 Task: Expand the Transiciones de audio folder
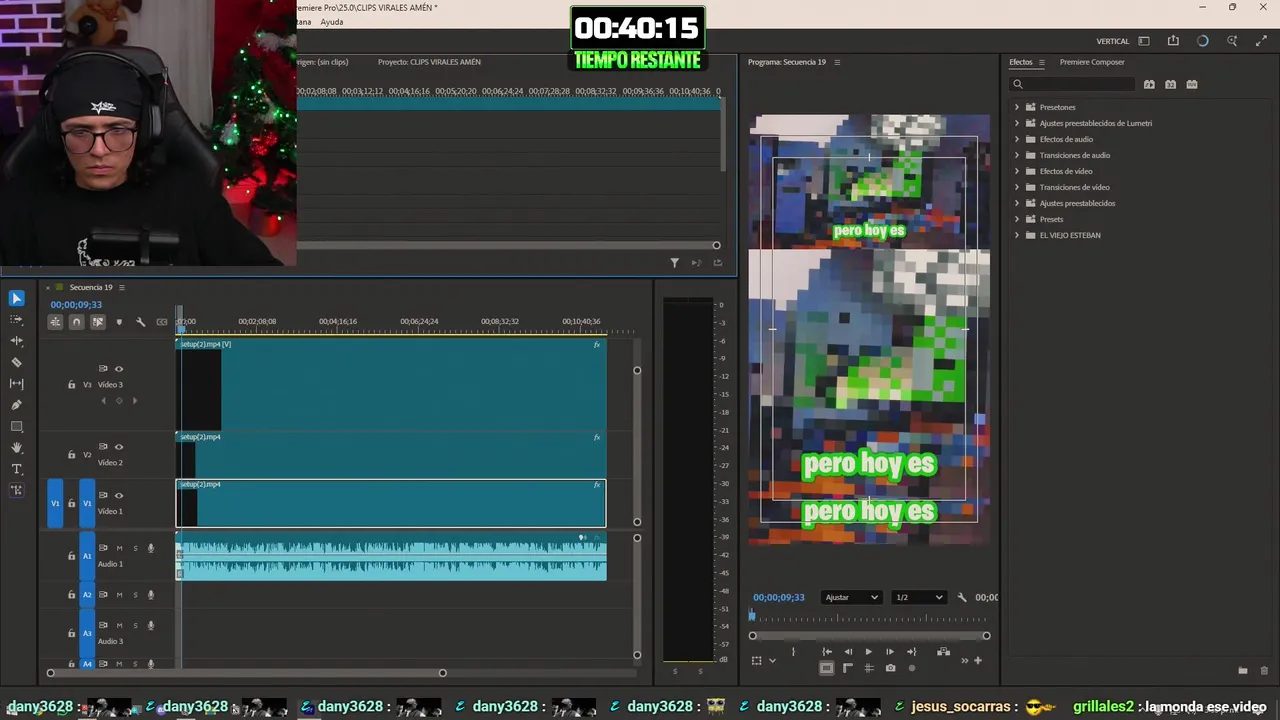(1017, 155)
